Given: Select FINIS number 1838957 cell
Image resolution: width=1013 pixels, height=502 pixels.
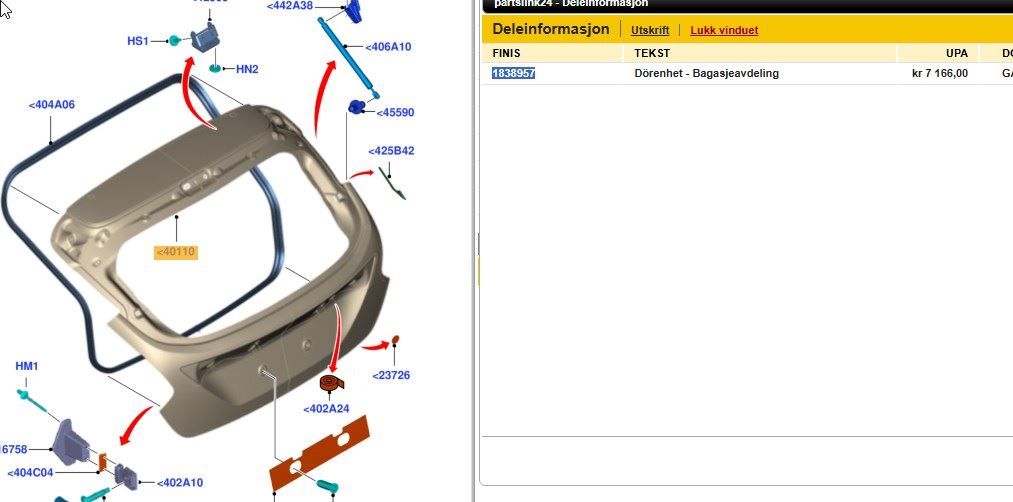Looking at the screenshot, I should [x=514, y=73].
